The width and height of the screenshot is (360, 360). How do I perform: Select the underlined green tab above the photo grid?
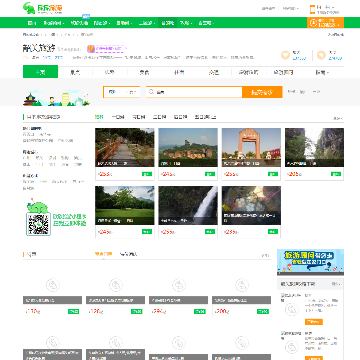[99, 117]
